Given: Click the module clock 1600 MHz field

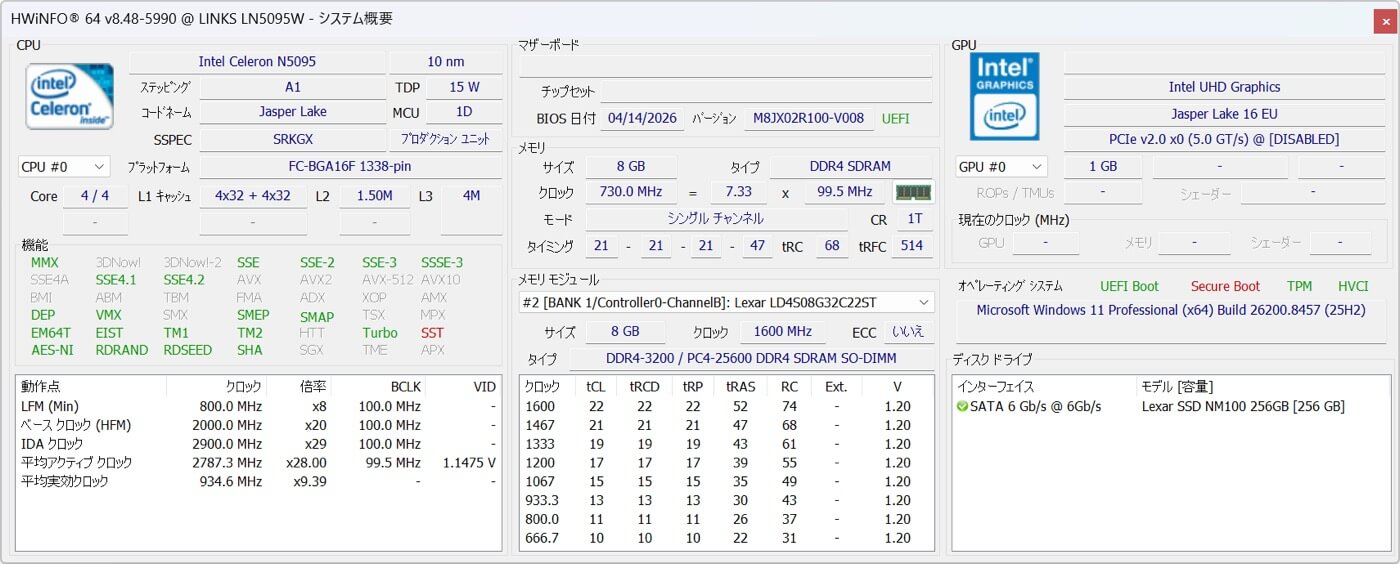Looking at the screenshot, I should [x=783, y=331].
